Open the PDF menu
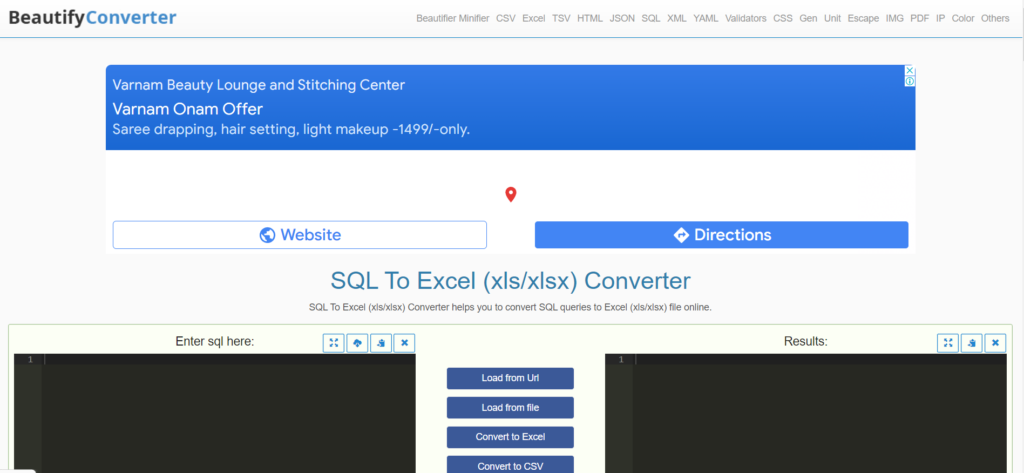 pyautogui.click(x=920, y=18)
